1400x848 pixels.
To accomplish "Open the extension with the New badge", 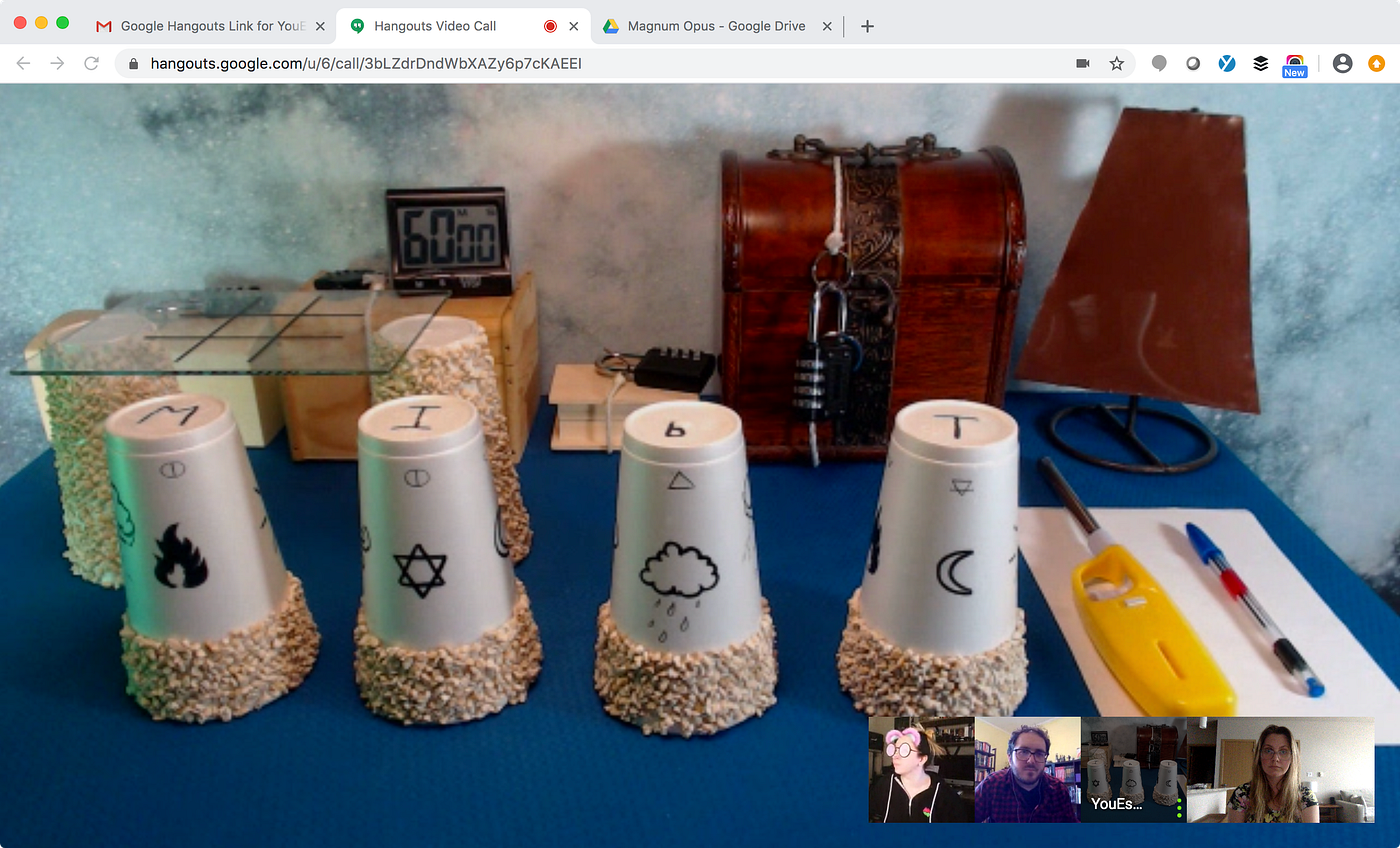I will point(1294,65).
